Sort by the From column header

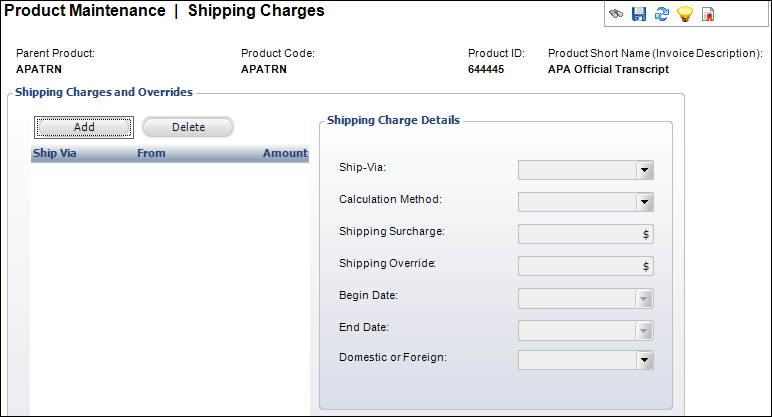[151, 153]
